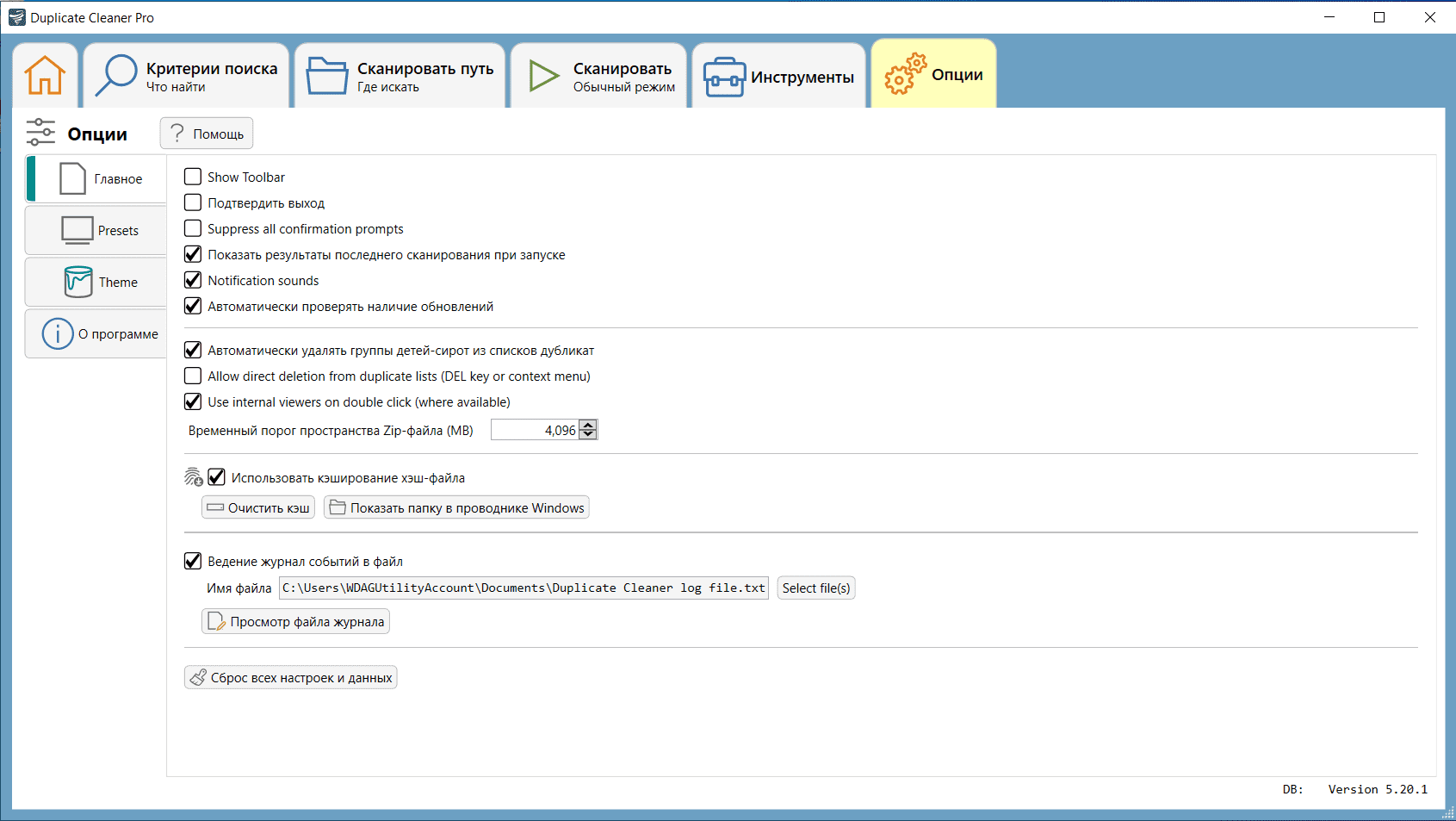The height and width of the screenshot is (821, 1456).
Task: Enable Suppress all confirmation prompts
Action: [193, 228]
